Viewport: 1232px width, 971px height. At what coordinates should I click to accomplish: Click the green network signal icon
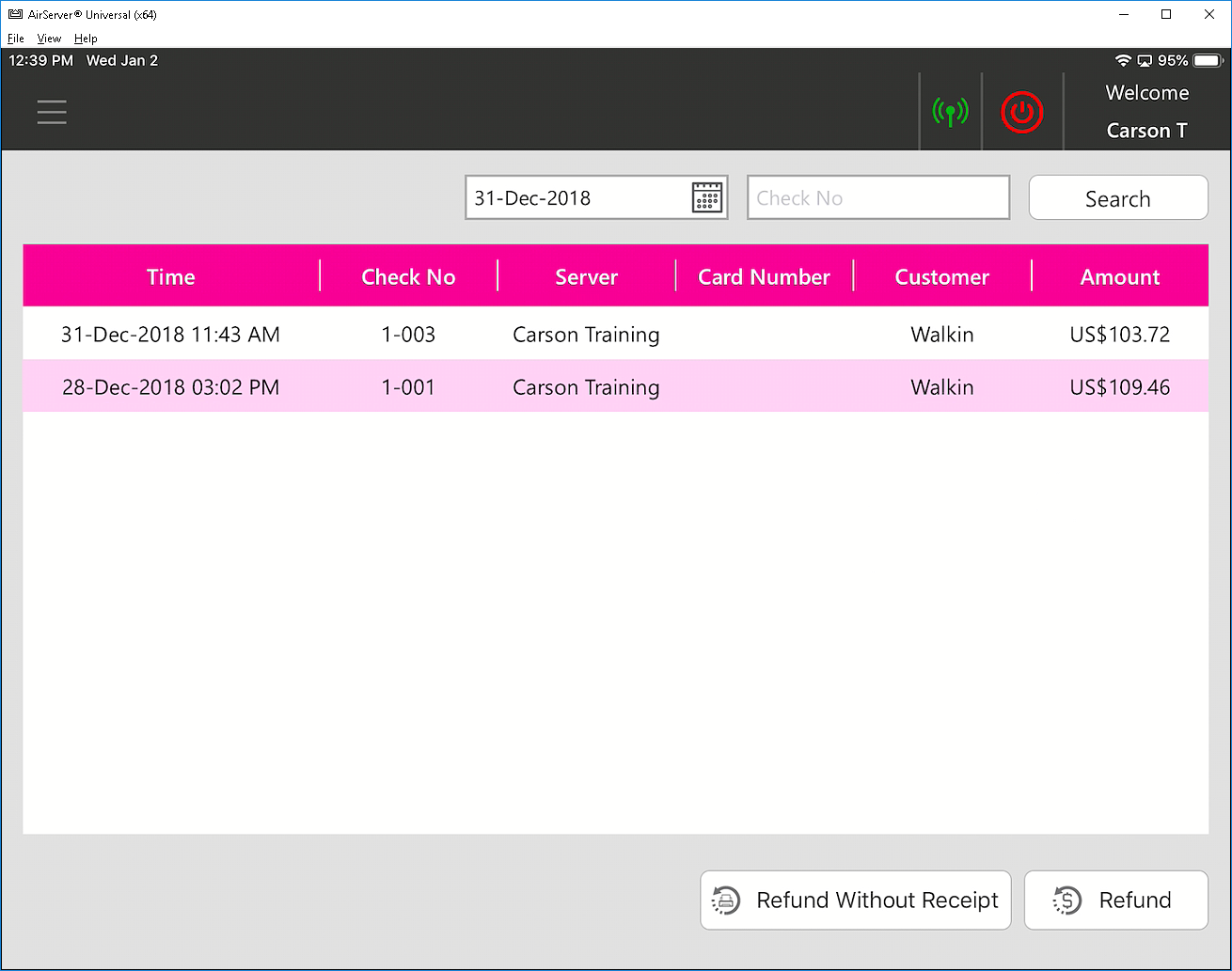pyautogui.click(x=950, y=112)
